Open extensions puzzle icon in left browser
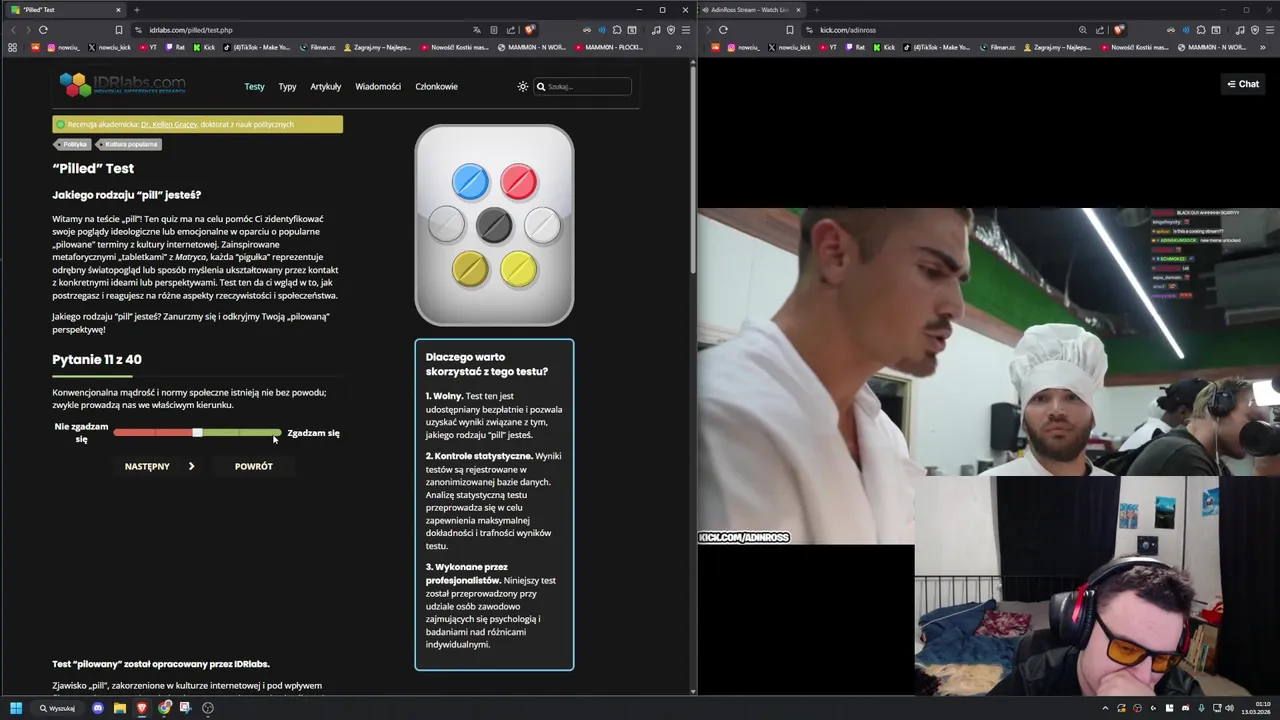Image resolution: width=1280 pixels, height=720 pixels. coord(616,30)
